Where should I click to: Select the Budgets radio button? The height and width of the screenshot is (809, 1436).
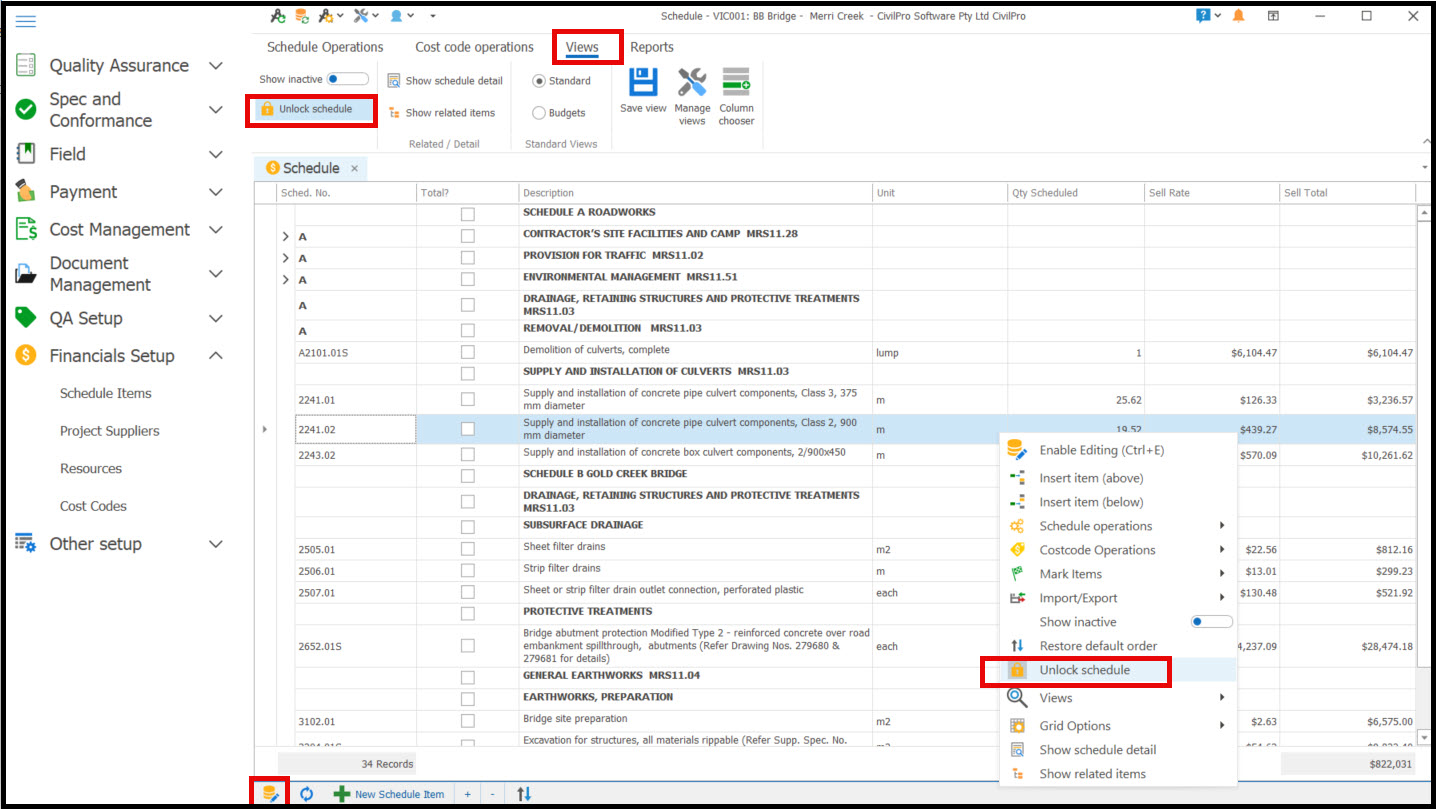[x=539, y=113]
